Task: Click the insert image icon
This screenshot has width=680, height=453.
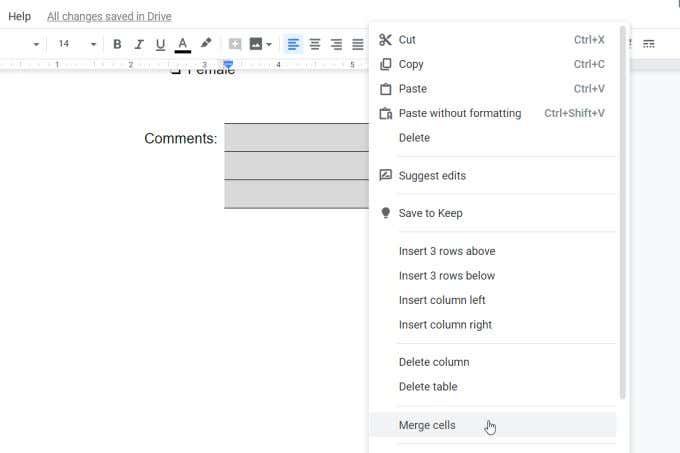Action: pos(255,44)
